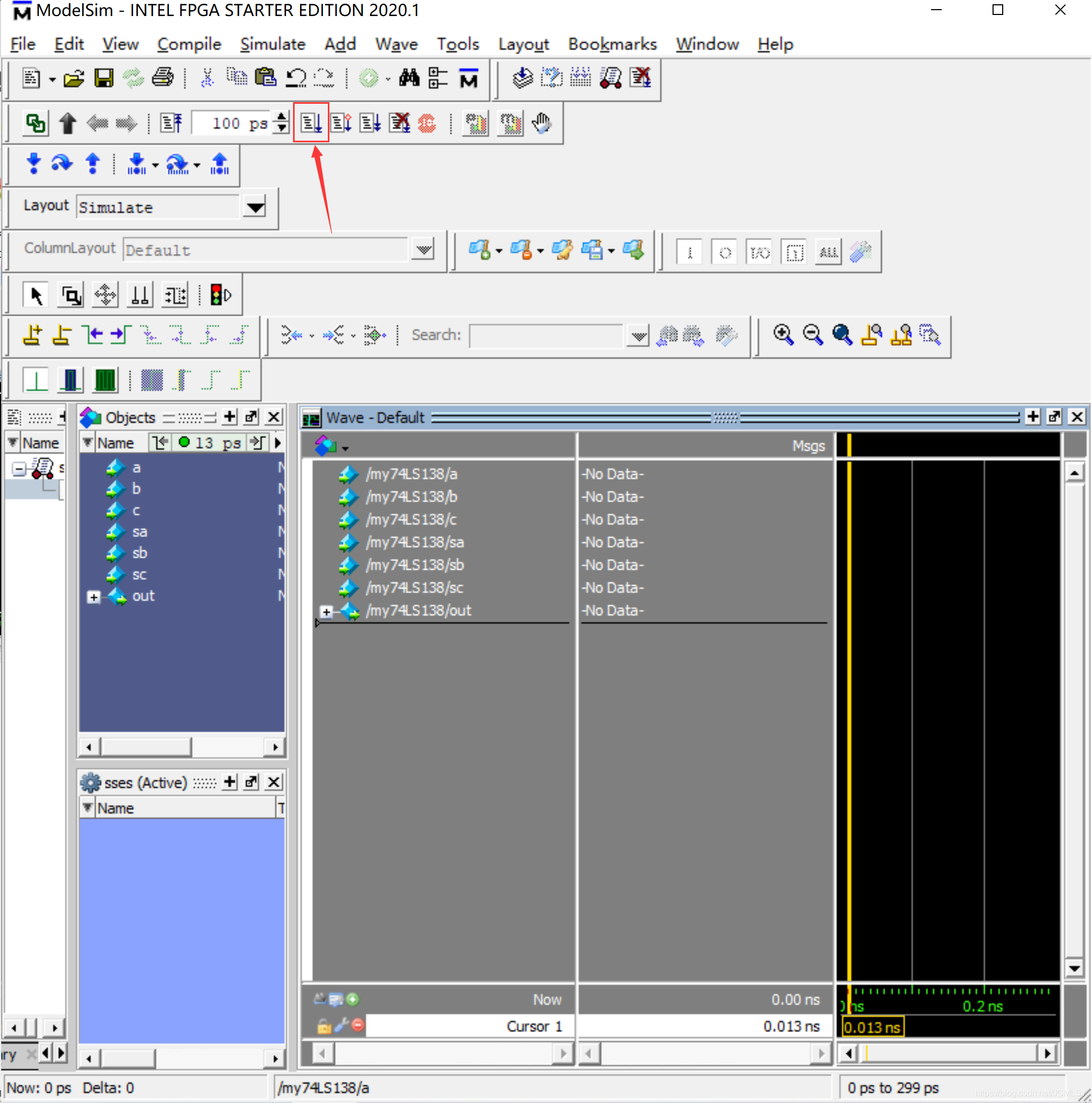
Task: Expand the out signal in Objects panel
Action: [x=94, y=597]
